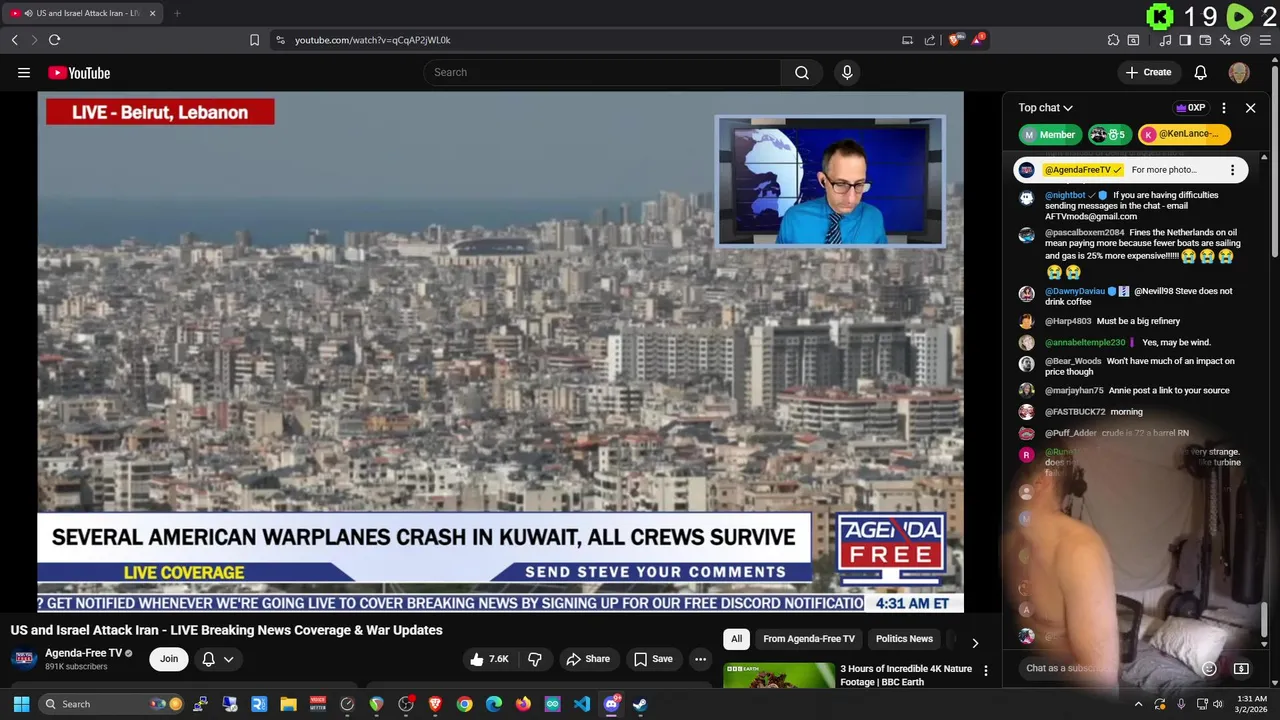Toggle the browser sidebar panel icon
Screen dimensions: 1280x720
(x=1185, y=40)
